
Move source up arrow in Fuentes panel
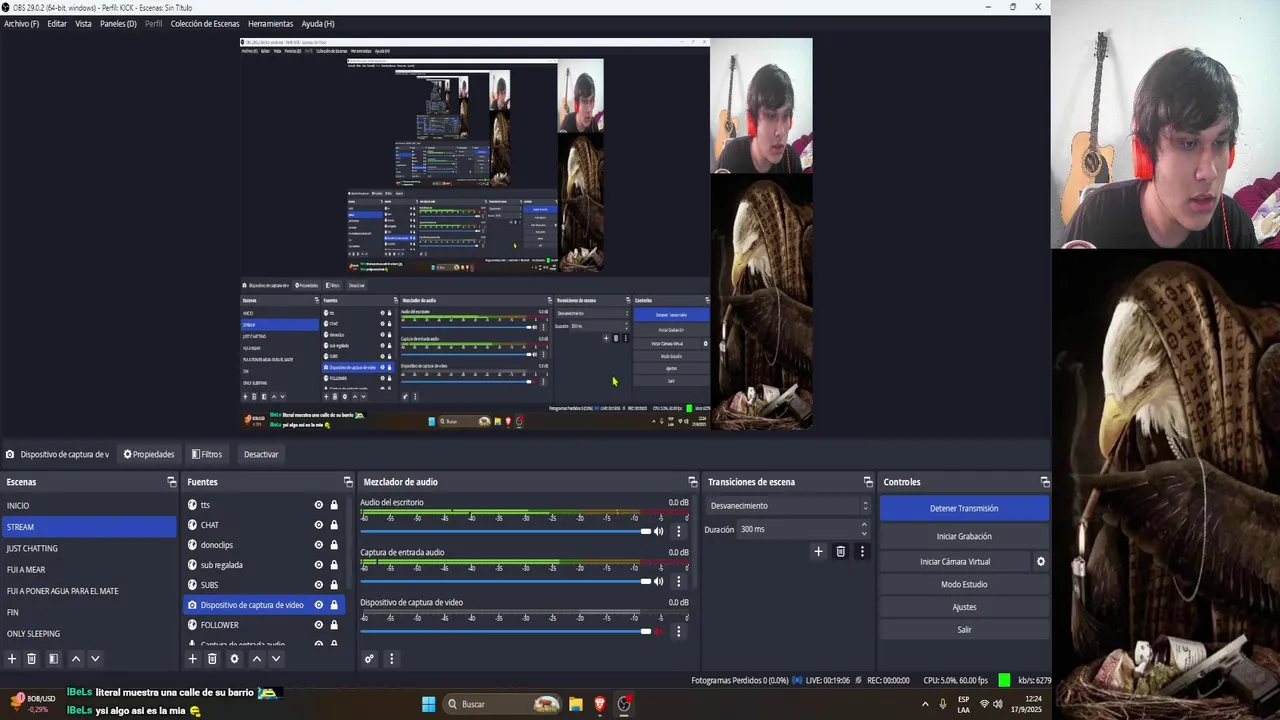[x=256, y=659]
